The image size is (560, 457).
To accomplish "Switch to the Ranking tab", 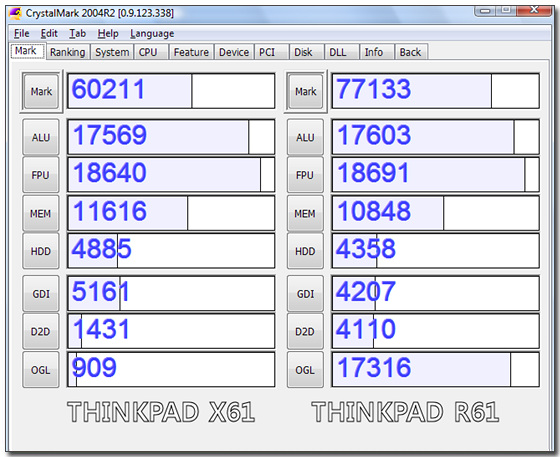I will [x=68, y=52].
